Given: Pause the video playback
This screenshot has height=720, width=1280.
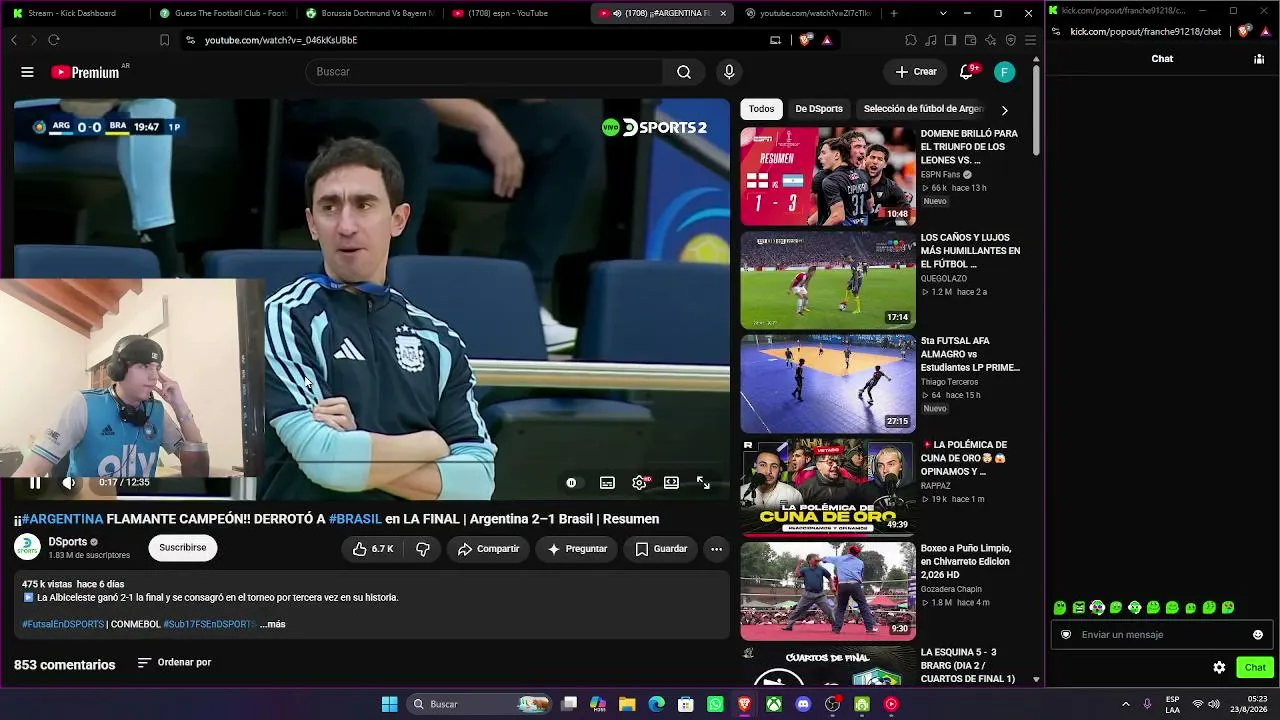Looking at the screenshot, I should click(35, 483).
